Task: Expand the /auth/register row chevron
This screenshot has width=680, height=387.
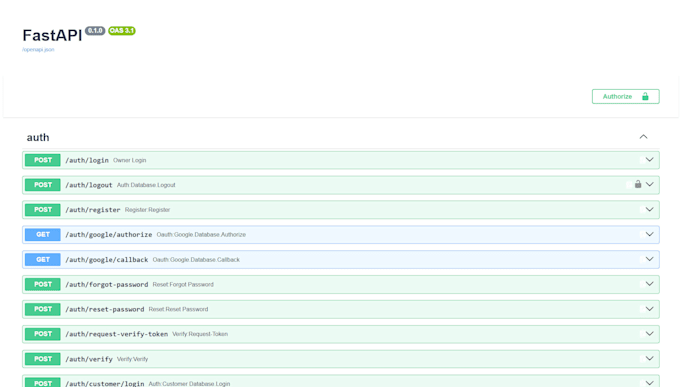Action: [x=649, y=210]
